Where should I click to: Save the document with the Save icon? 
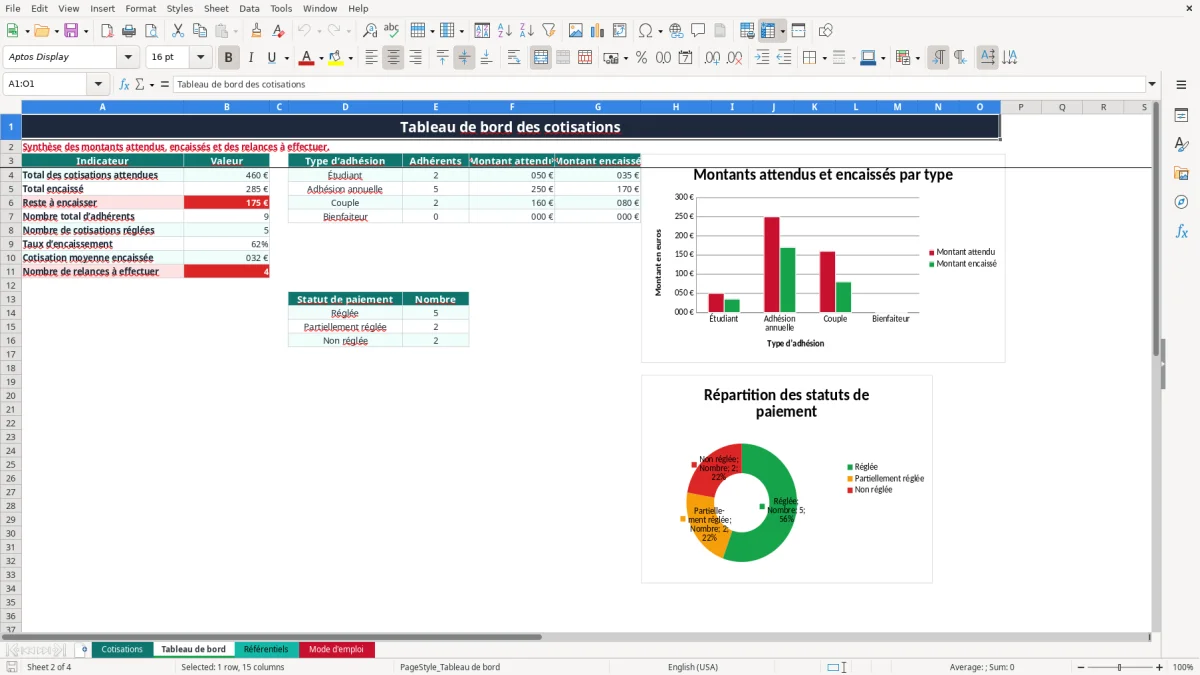(71, 31)
